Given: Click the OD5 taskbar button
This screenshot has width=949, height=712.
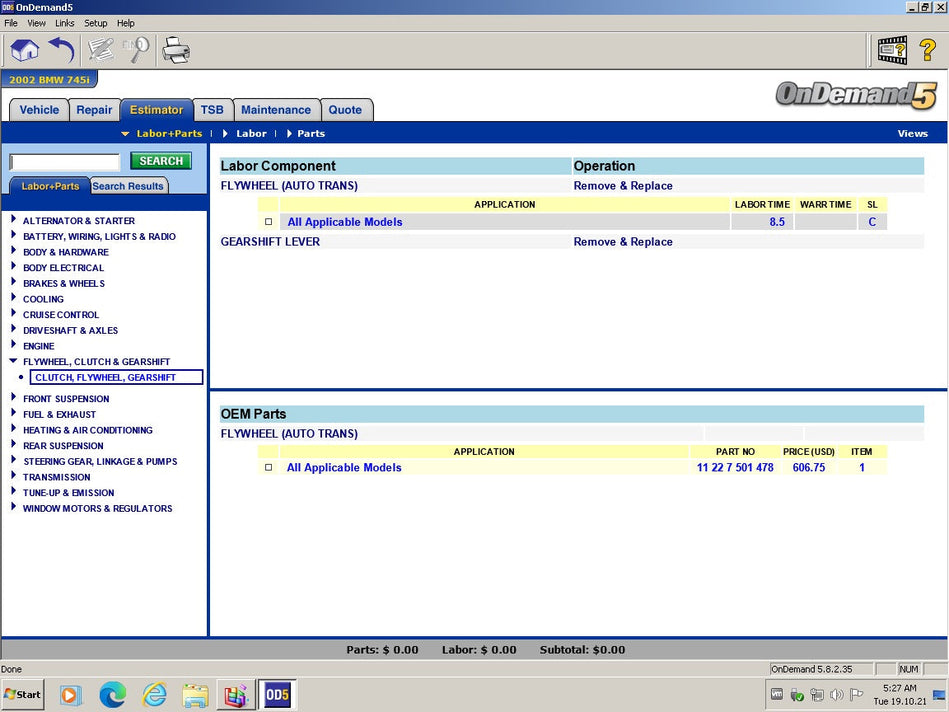Looking at the screenshot, I should pos(276,694).
